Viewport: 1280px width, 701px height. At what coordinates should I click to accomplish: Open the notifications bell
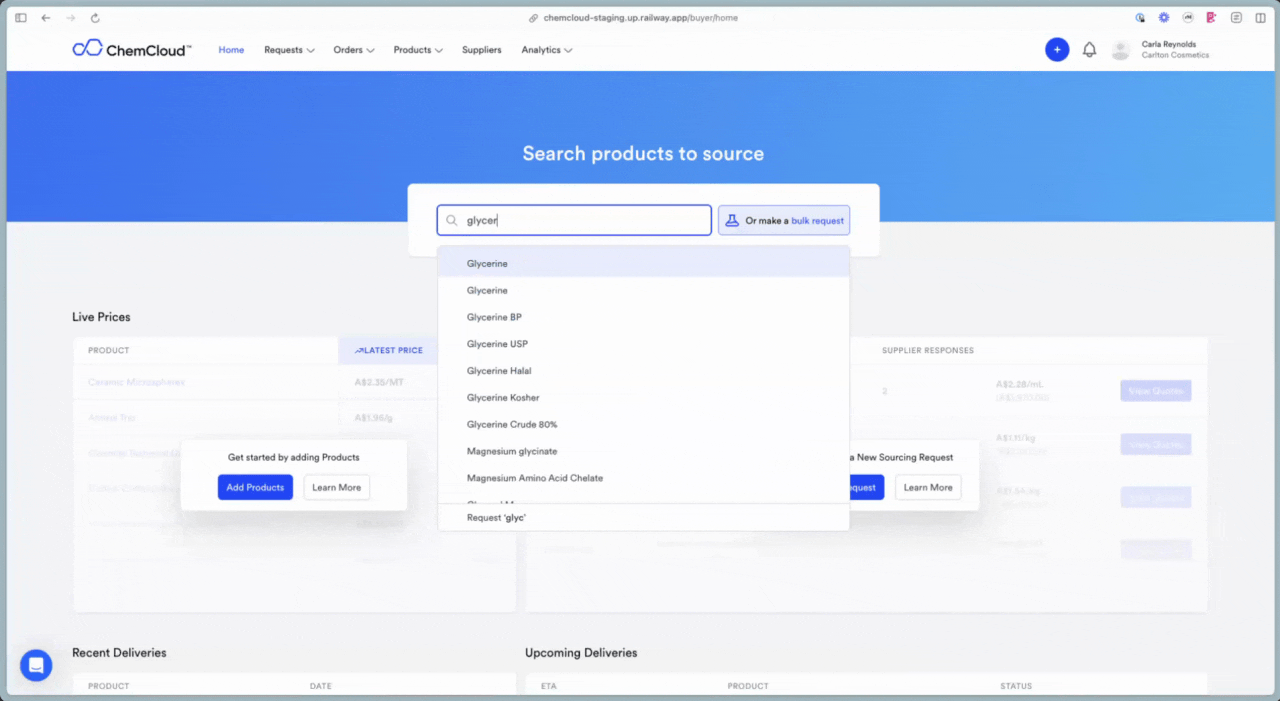click(x=1089, y=49)
